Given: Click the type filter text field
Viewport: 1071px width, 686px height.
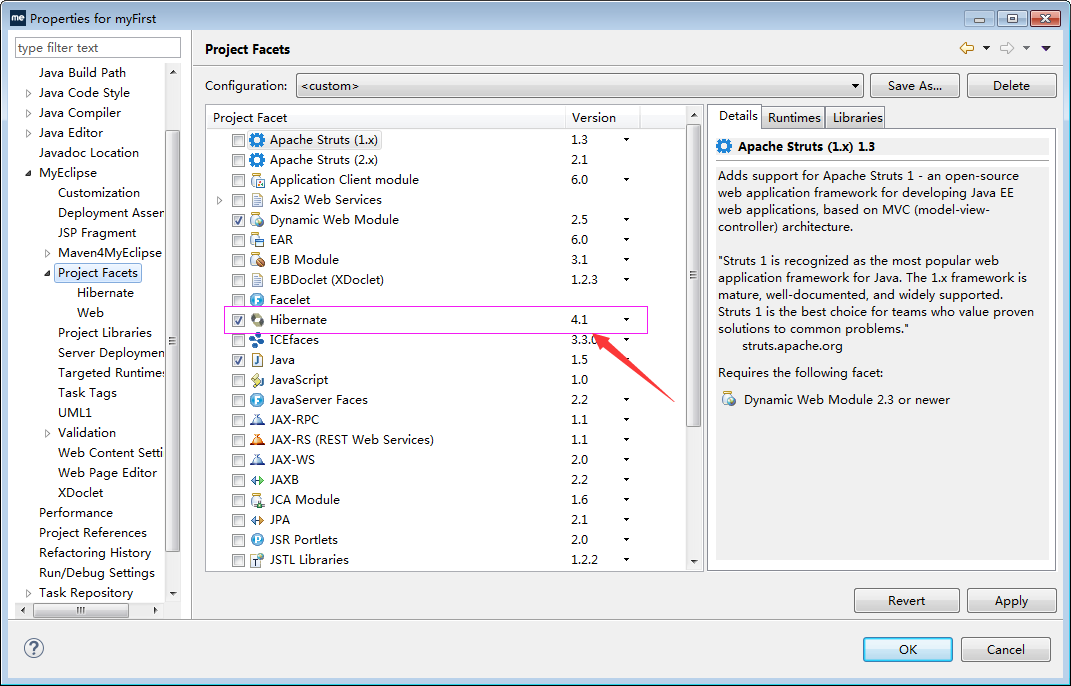Looking at the screenshot, I should coord(98,48).
